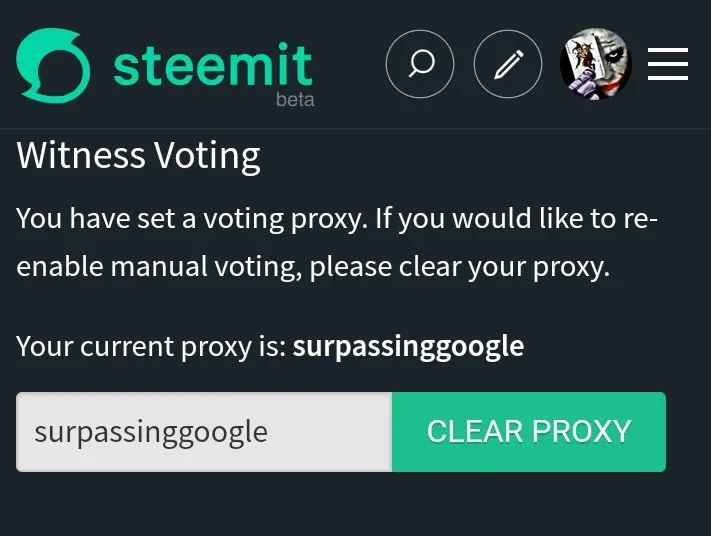Click the CLEAR PROXY button

pos(529,432)
